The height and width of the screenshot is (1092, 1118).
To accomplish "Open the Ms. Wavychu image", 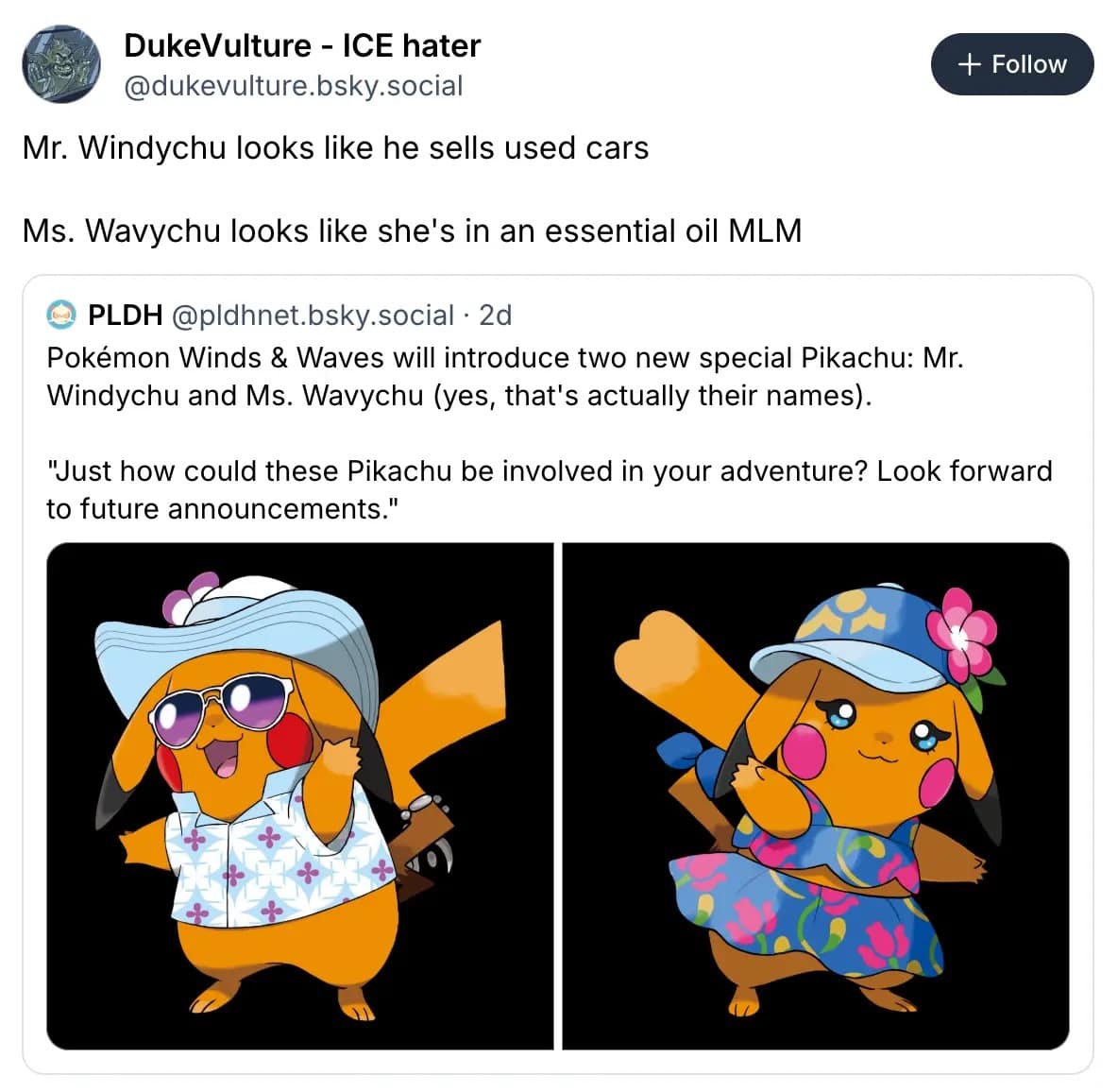I will click(816, 796).
